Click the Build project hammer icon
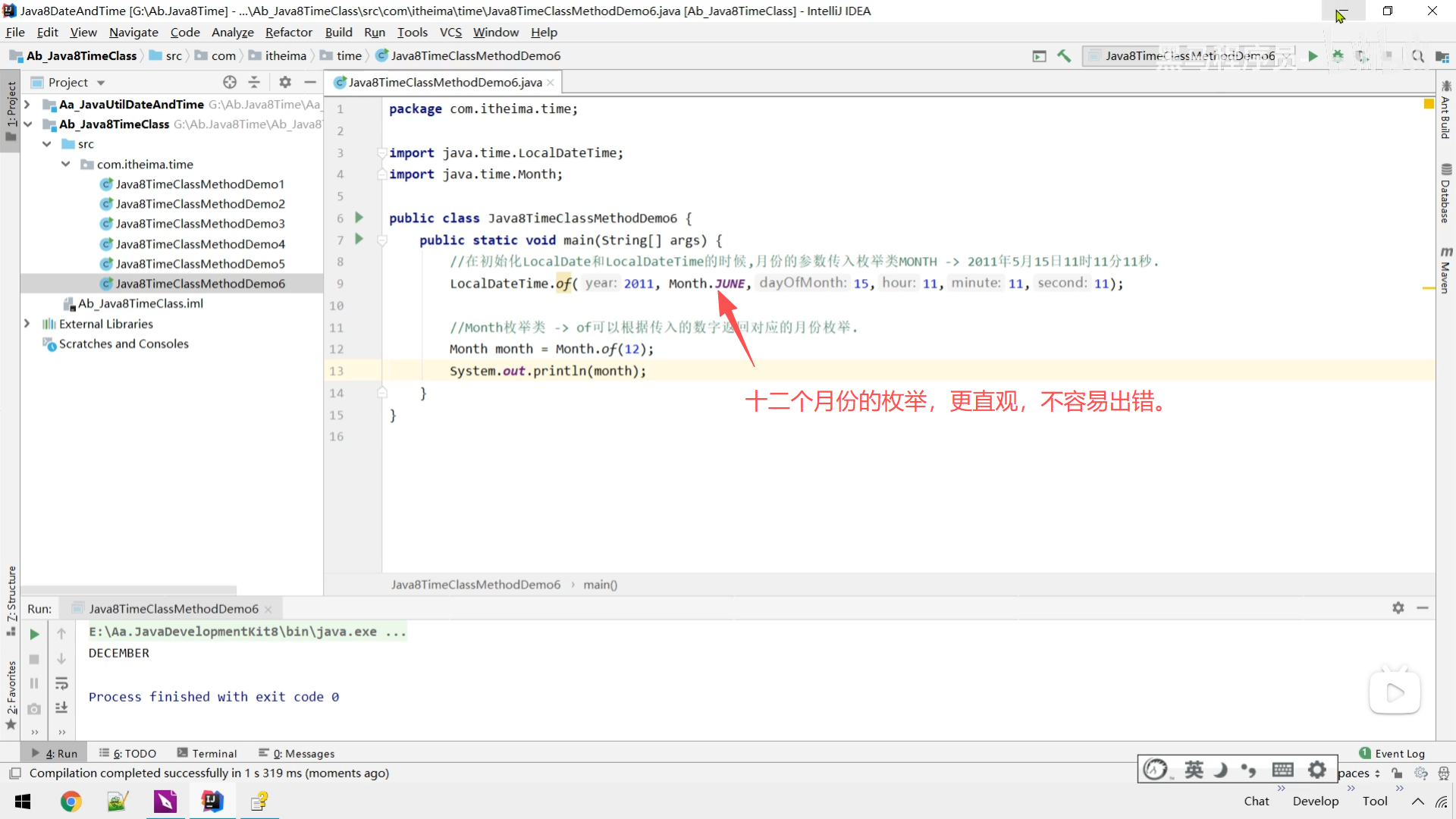 coord(1064,56)
